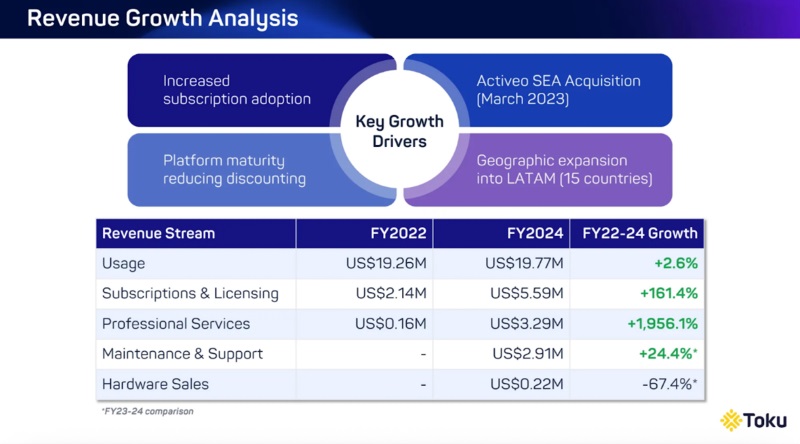Click the +1,956.1% growth value
The image size is (800, 444).
click(662, 324)
